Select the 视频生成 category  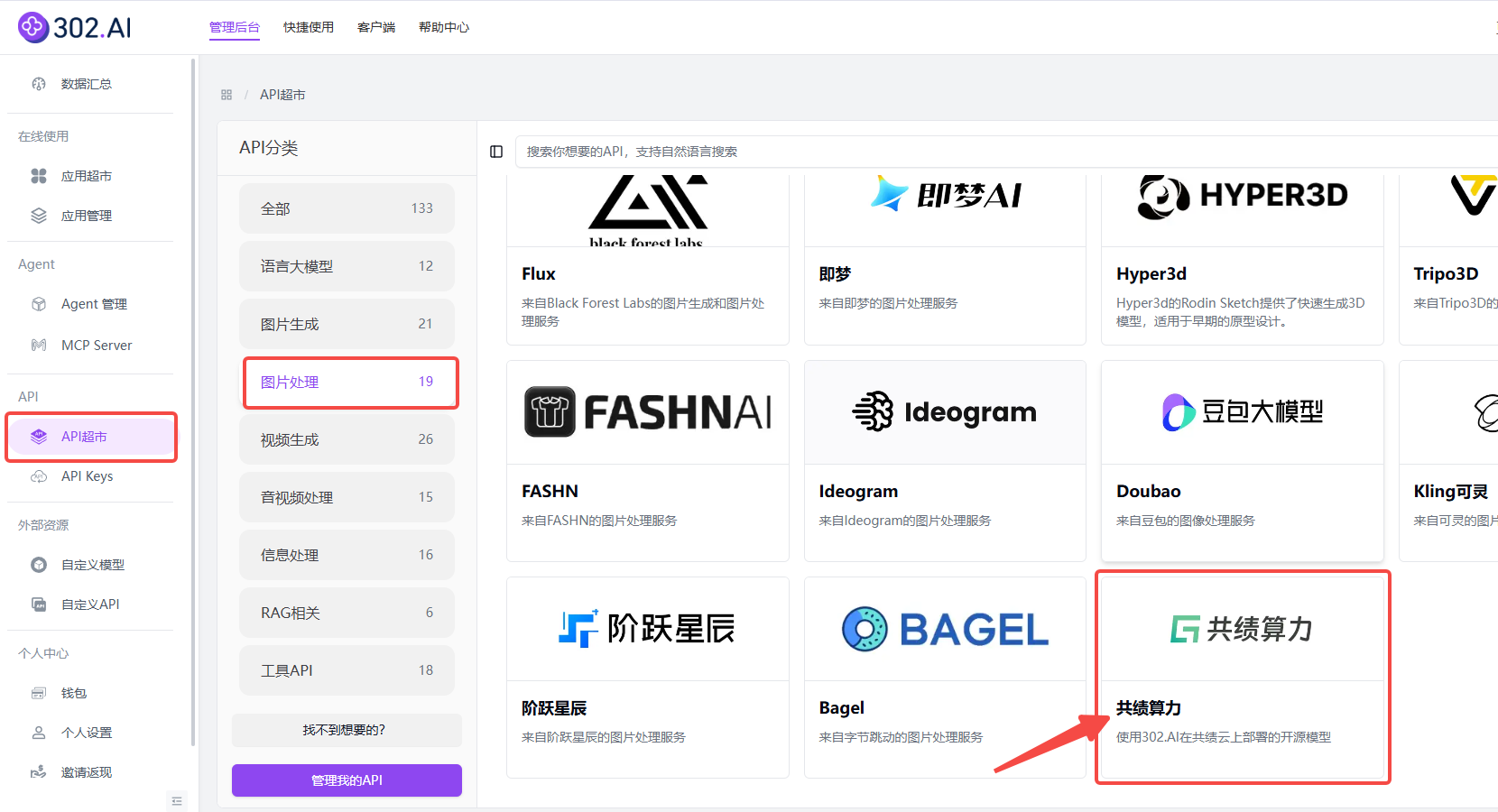click(347, 439)
